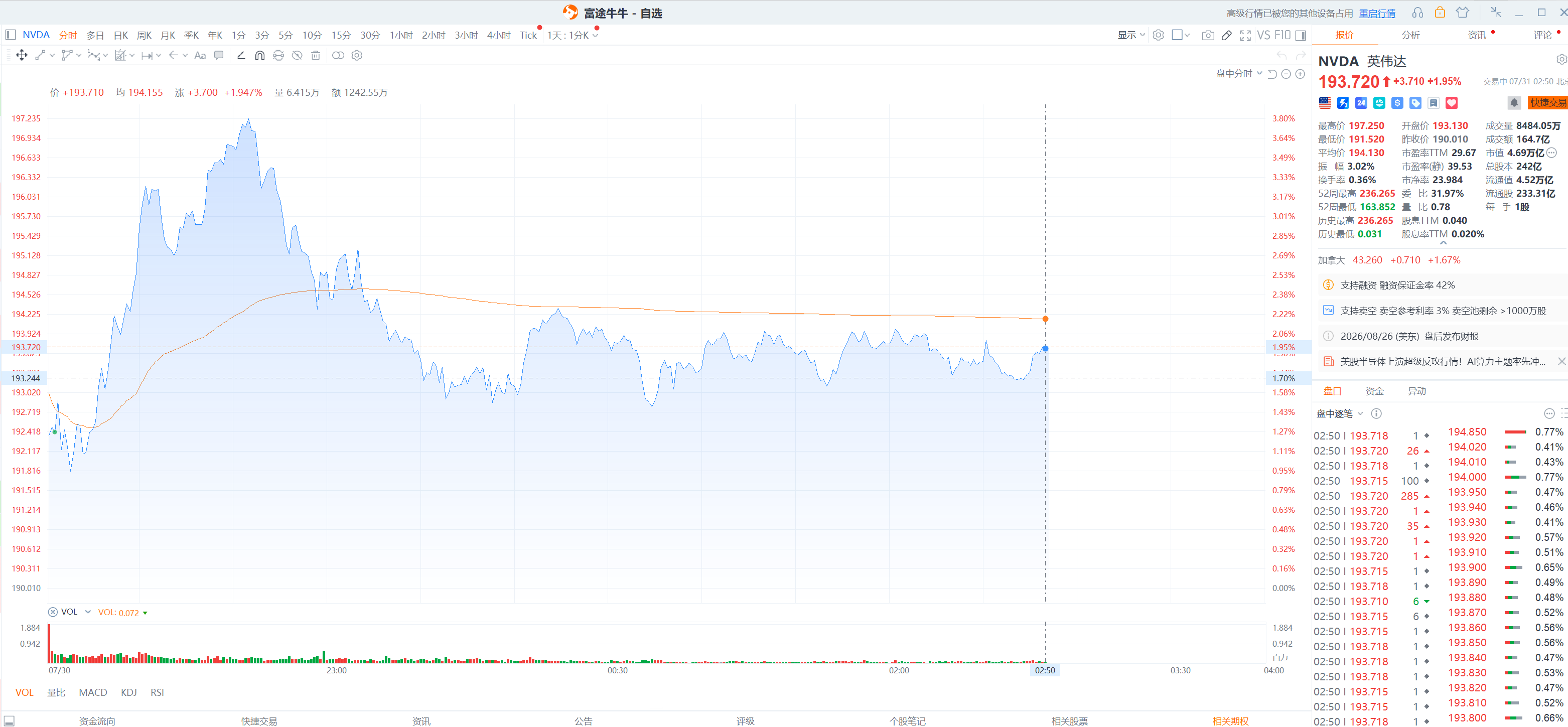
Task: Click the red heart favorite icon
Action: tap(1452, 103)
